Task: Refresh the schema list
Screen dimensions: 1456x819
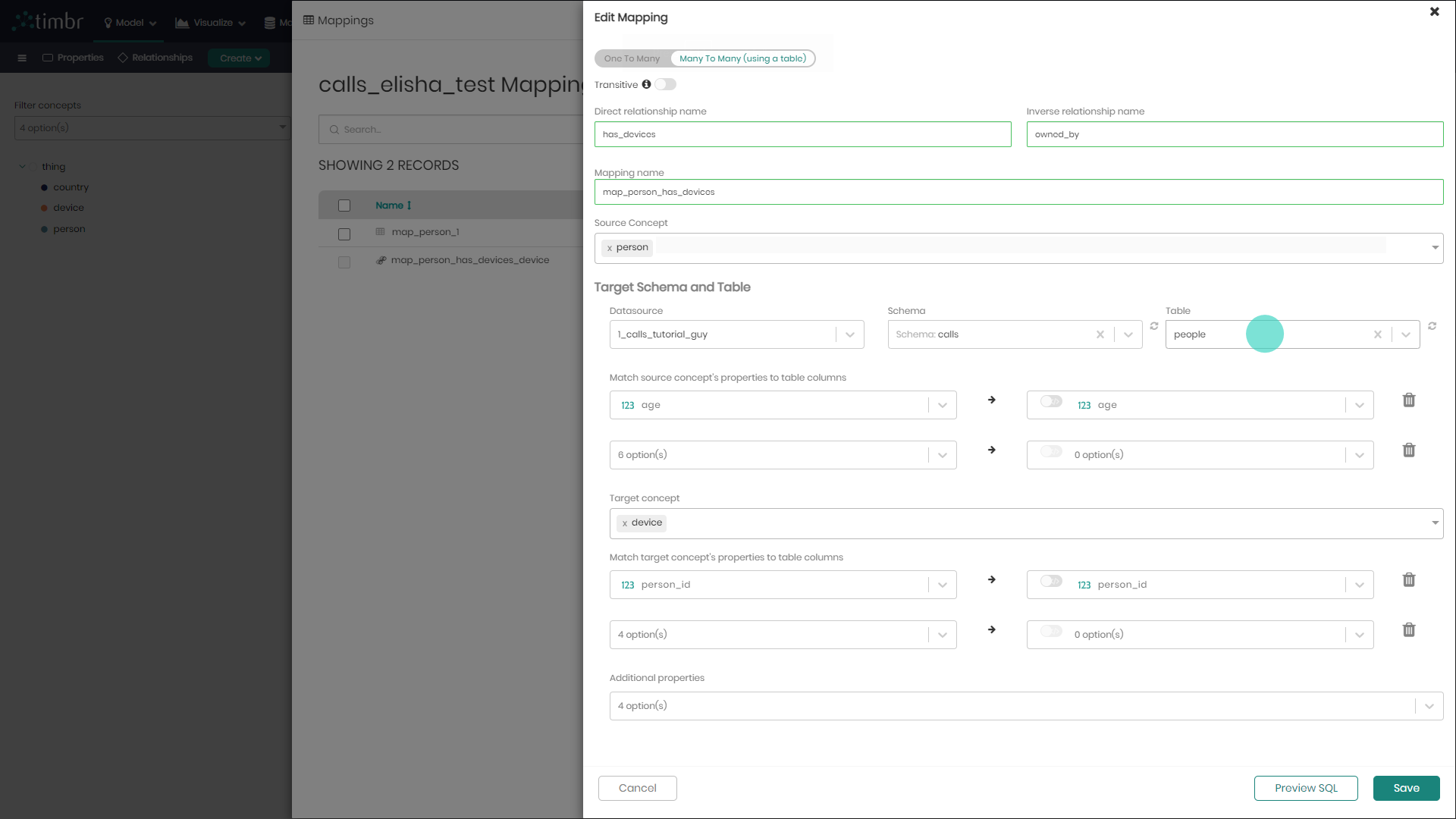Action: click(1153, 326)
